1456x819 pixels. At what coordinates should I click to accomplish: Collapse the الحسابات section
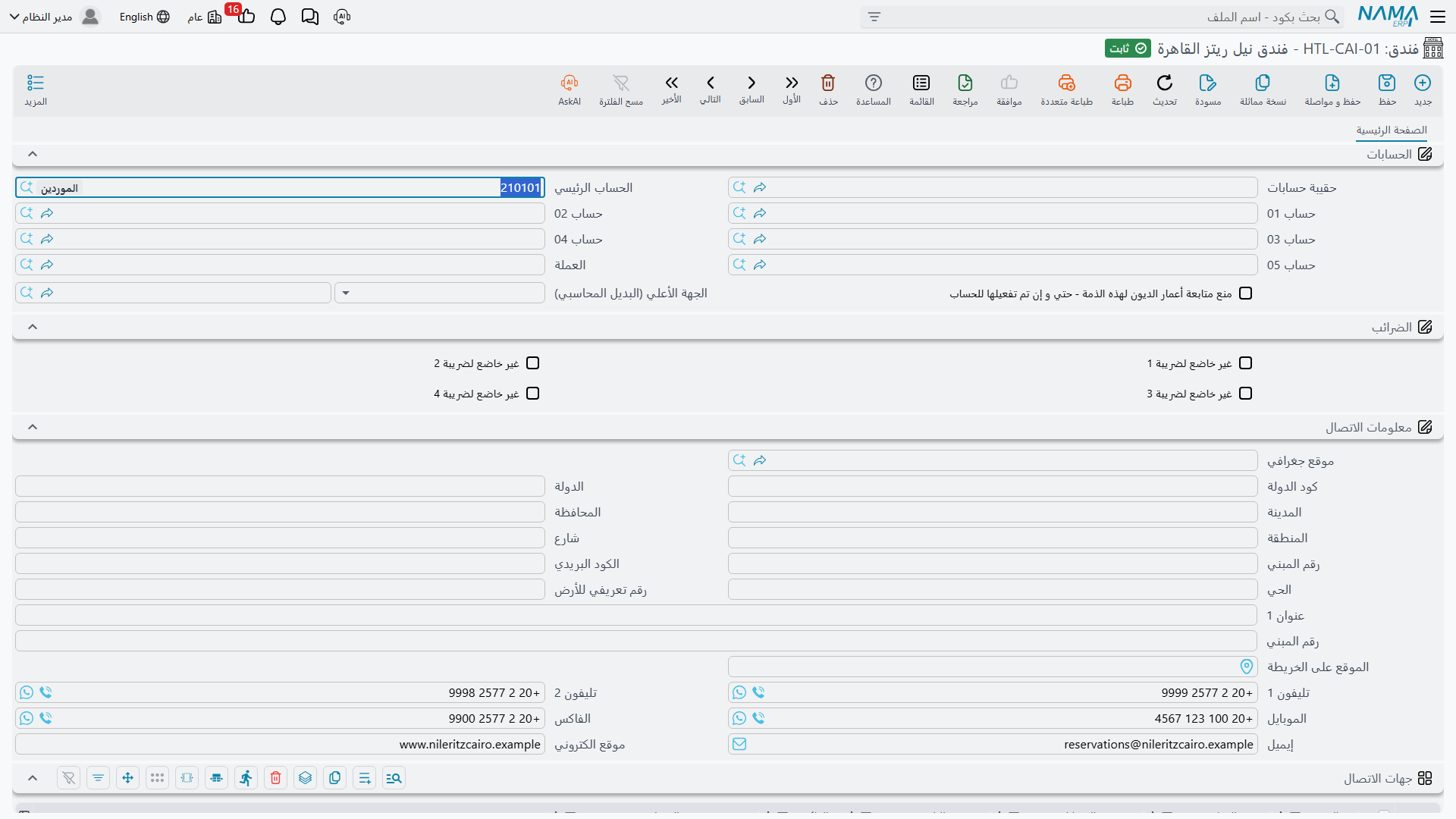pos(33,154)
